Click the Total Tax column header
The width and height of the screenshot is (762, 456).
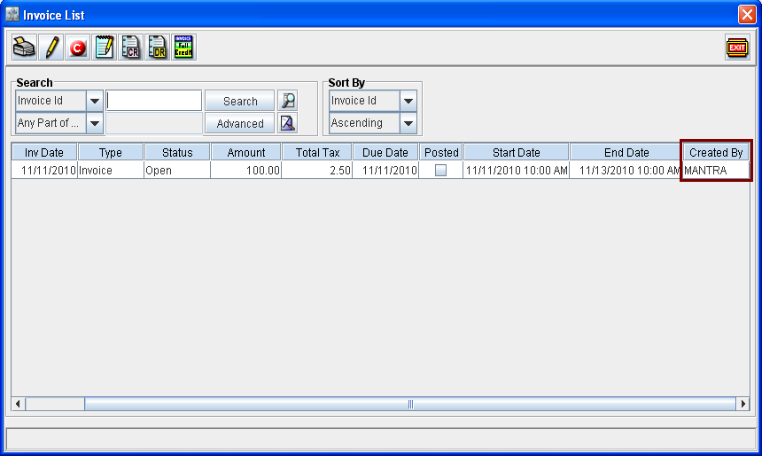point(317,152)
